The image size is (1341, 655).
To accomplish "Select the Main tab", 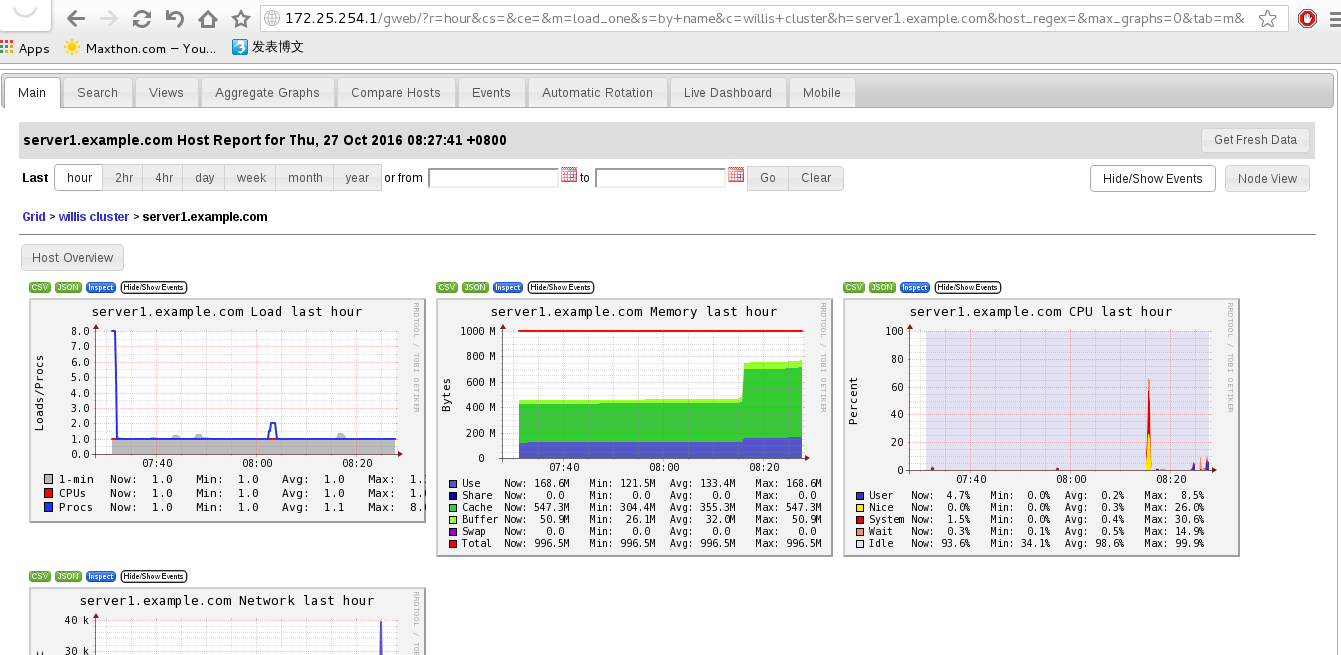I will [x=32, y=92].
